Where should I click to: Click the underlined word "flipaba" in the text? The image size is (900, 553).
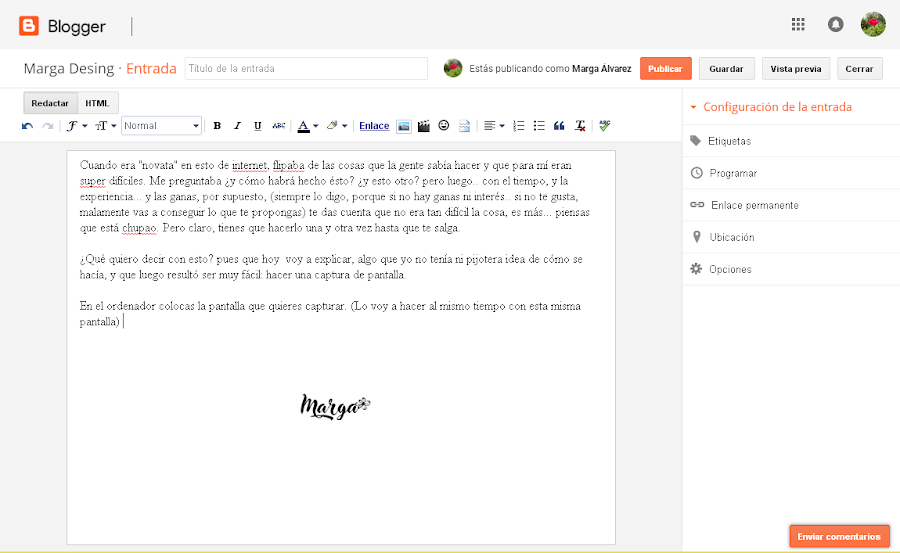(x=288, y=165)
